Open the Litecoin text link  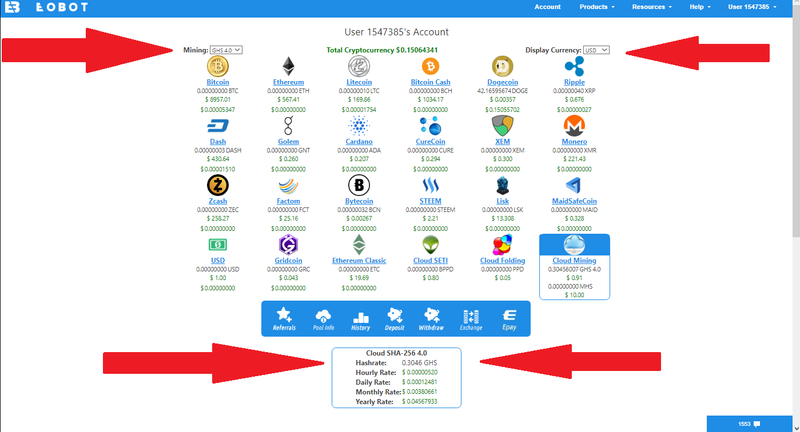point(359,82)
